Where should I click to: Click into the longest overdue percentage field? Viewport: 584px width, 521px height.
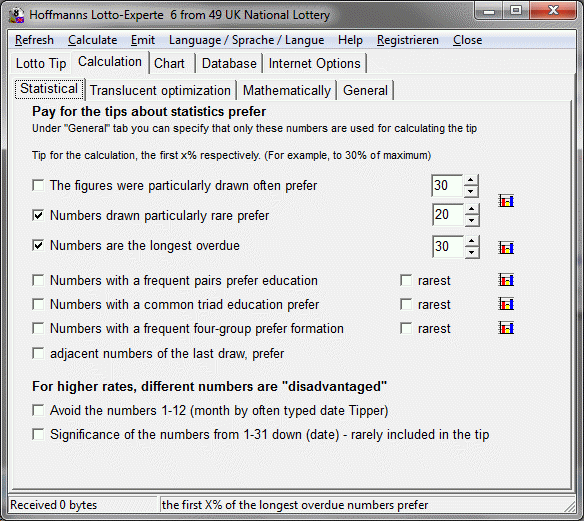(448, 247)
